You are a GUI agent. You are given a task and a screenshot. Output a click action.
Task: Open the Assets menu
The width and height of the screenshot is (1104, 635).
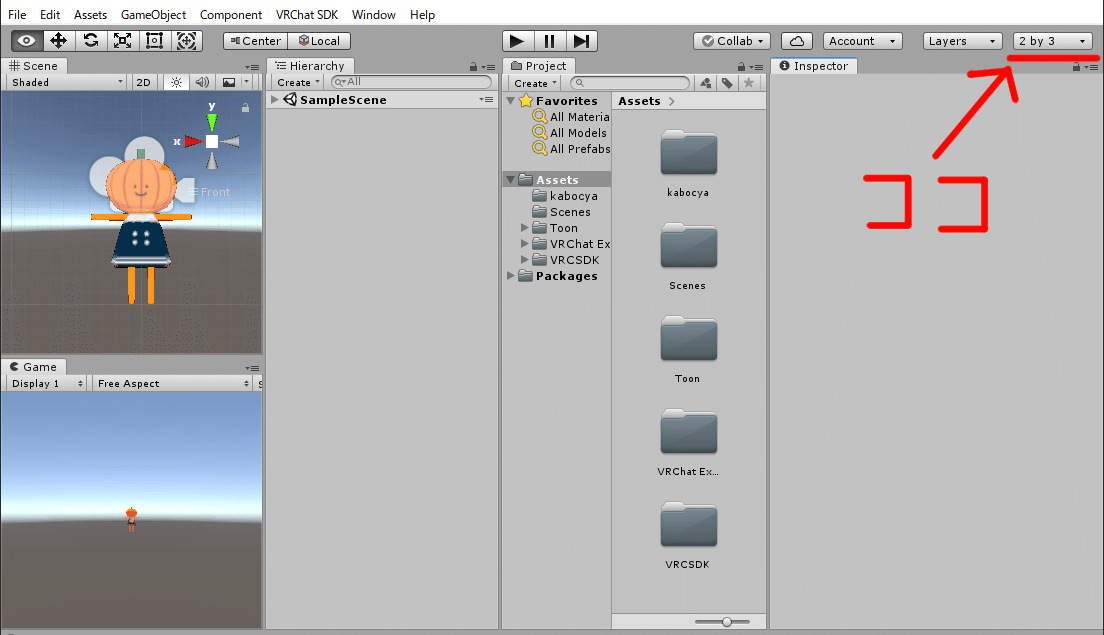click(x=90, y=15)
